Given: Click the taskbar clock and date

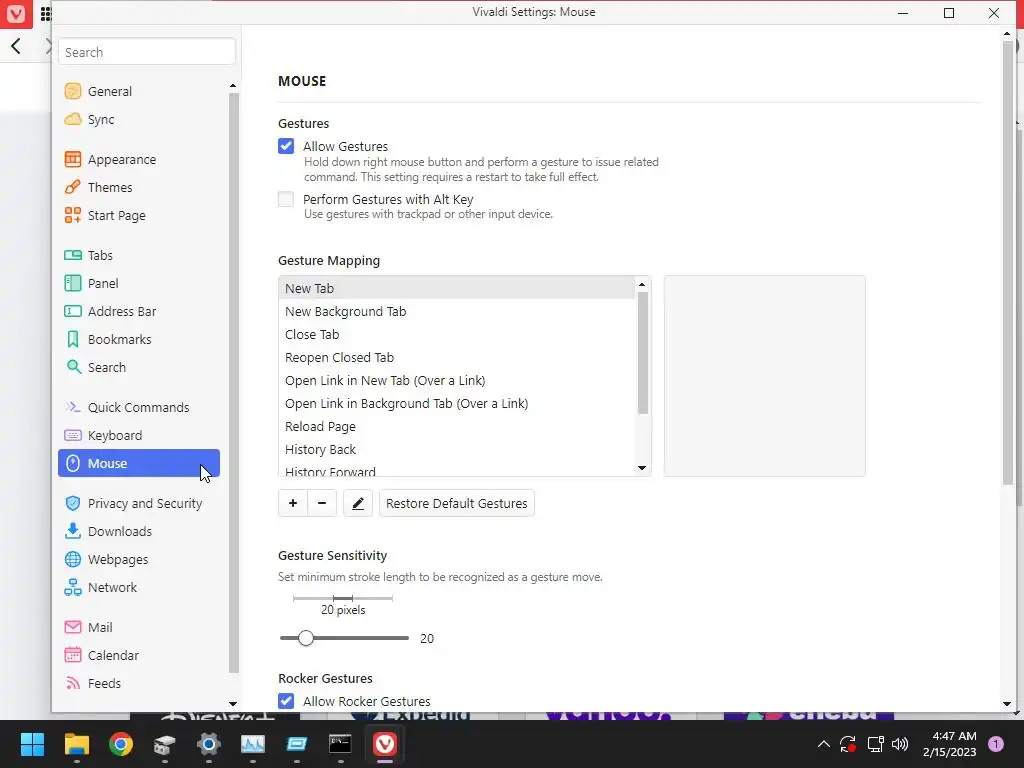Looking at the screenshot, I should click(950, 744).
